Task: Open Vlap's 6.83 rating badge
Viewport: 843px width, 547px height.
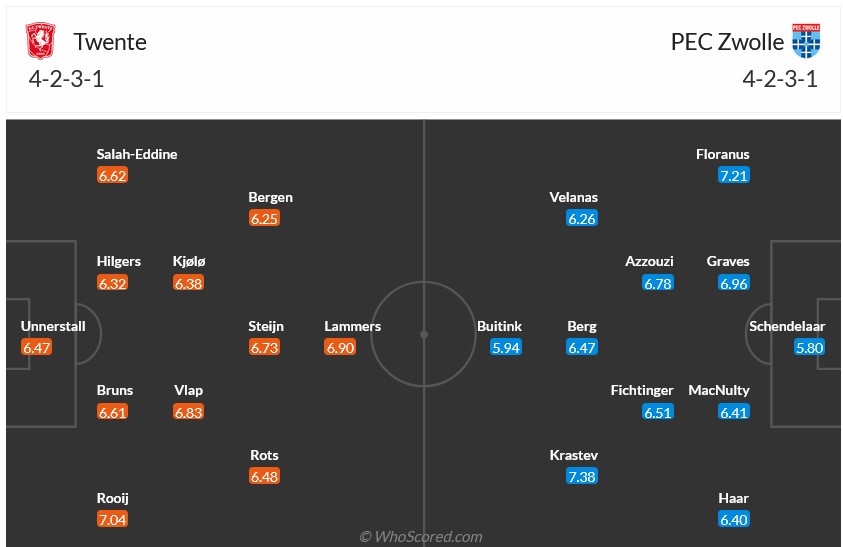Action: click(x=189, y=412)
